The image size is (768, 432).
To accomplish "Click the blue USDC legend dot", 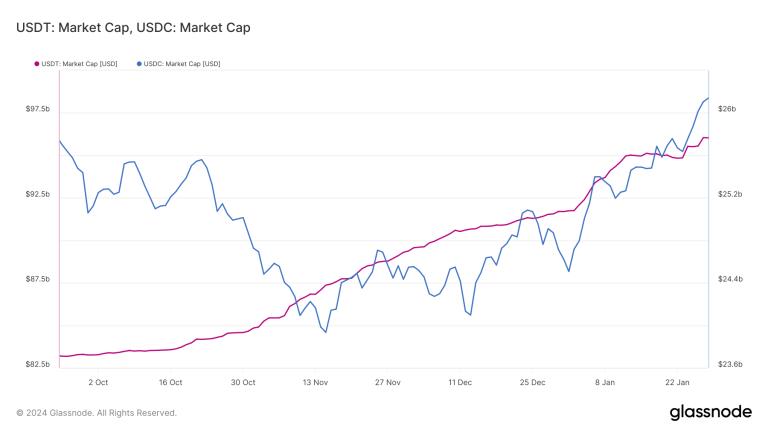I will coord(139,64).
